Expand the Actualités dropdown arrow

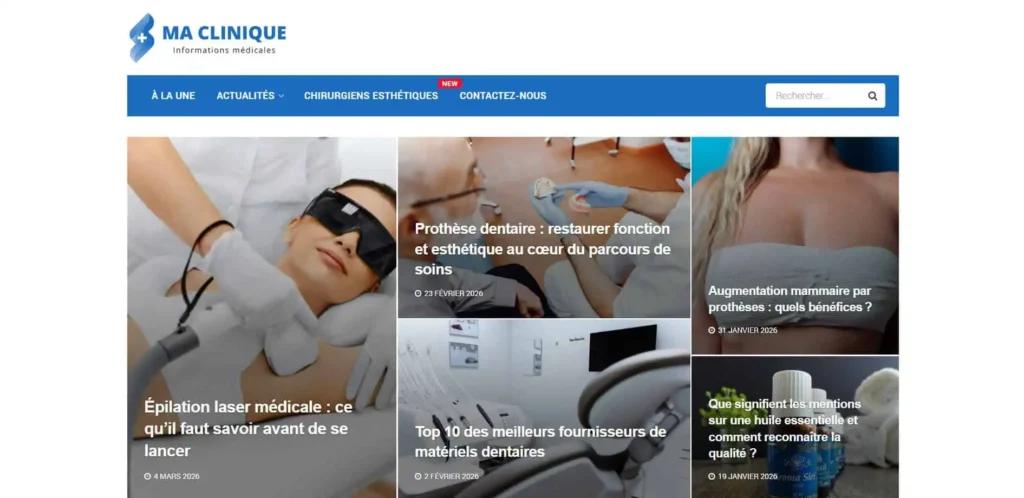281,96
